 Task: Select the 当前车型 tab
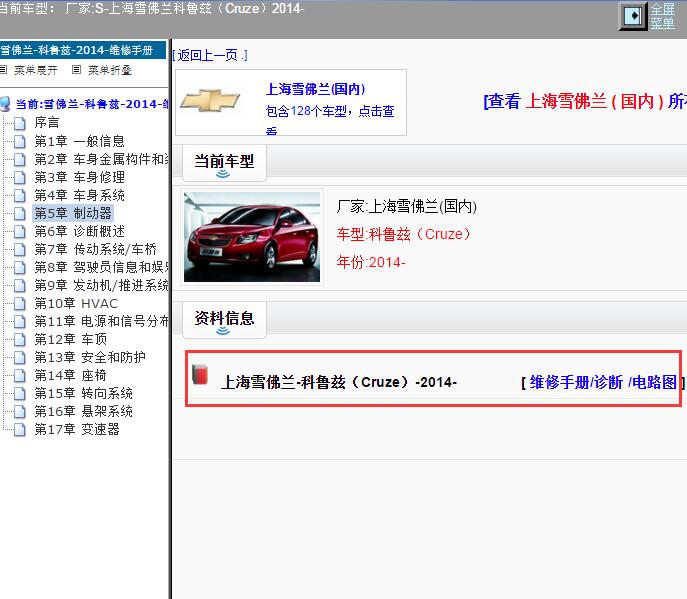coord(224,163)
